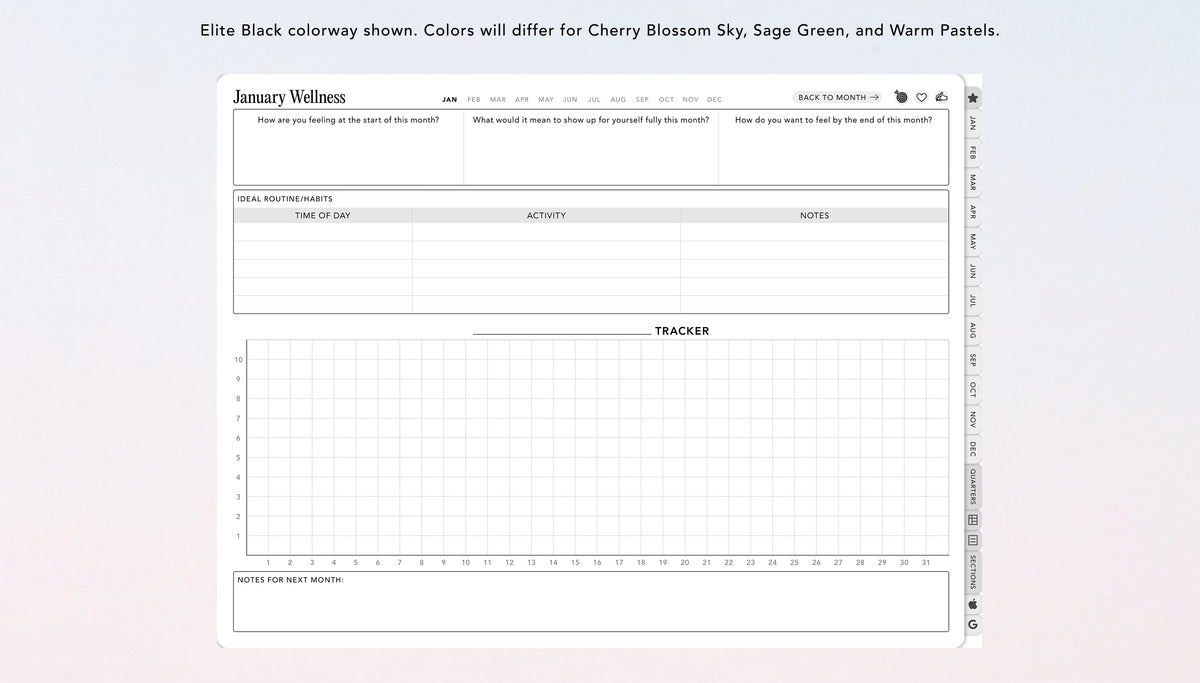1200x683 pixels.
Task: Open the DEC side tab
Action: (x=973, y=448)
